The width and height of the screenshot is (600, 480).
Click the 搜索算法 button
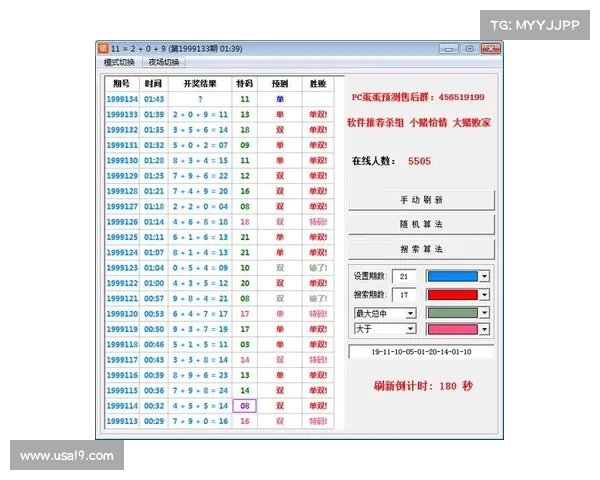(421, 249)
